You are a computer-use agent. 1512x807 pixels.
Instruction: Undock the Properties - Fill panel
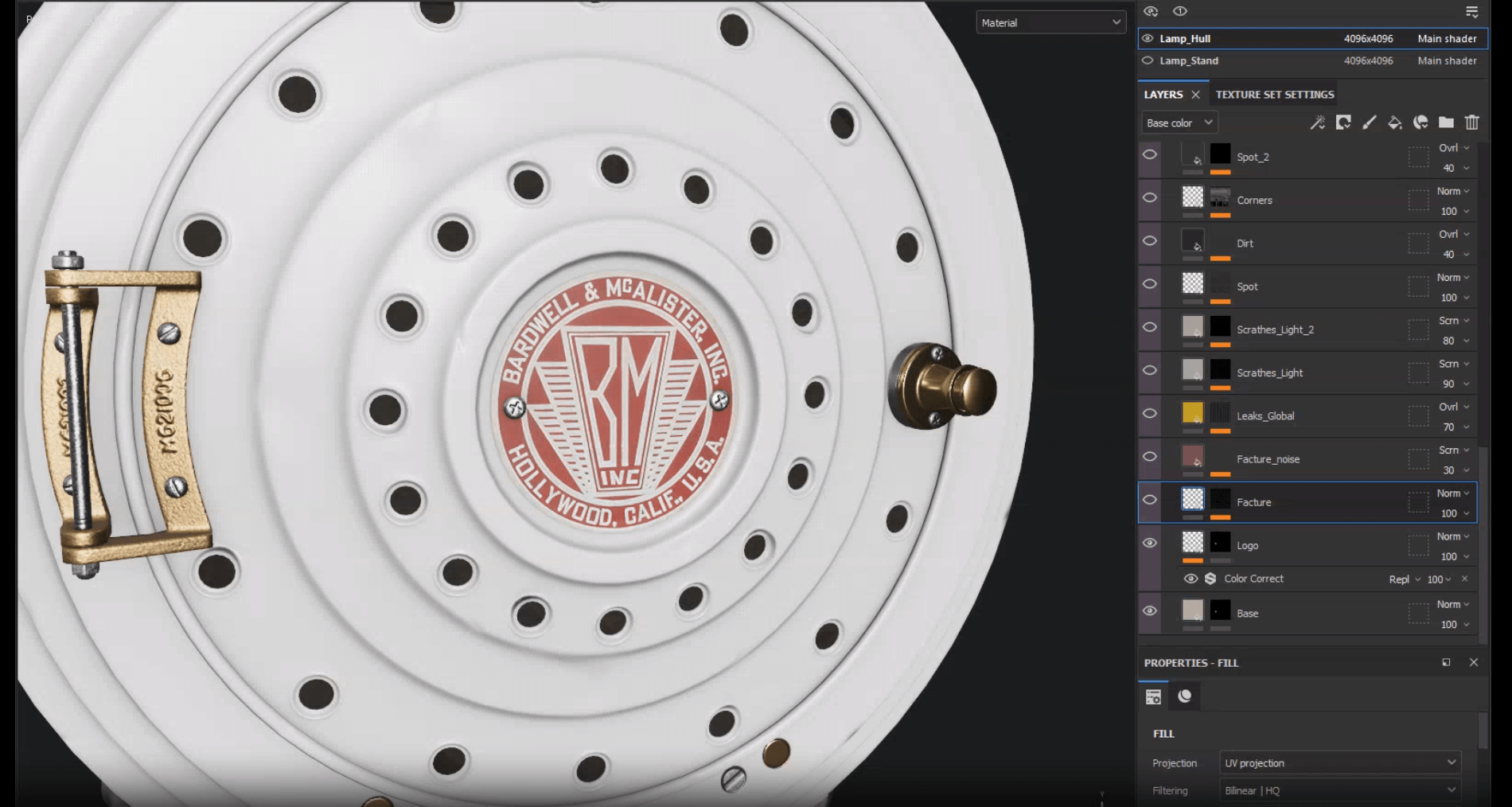click(1446, 662)
